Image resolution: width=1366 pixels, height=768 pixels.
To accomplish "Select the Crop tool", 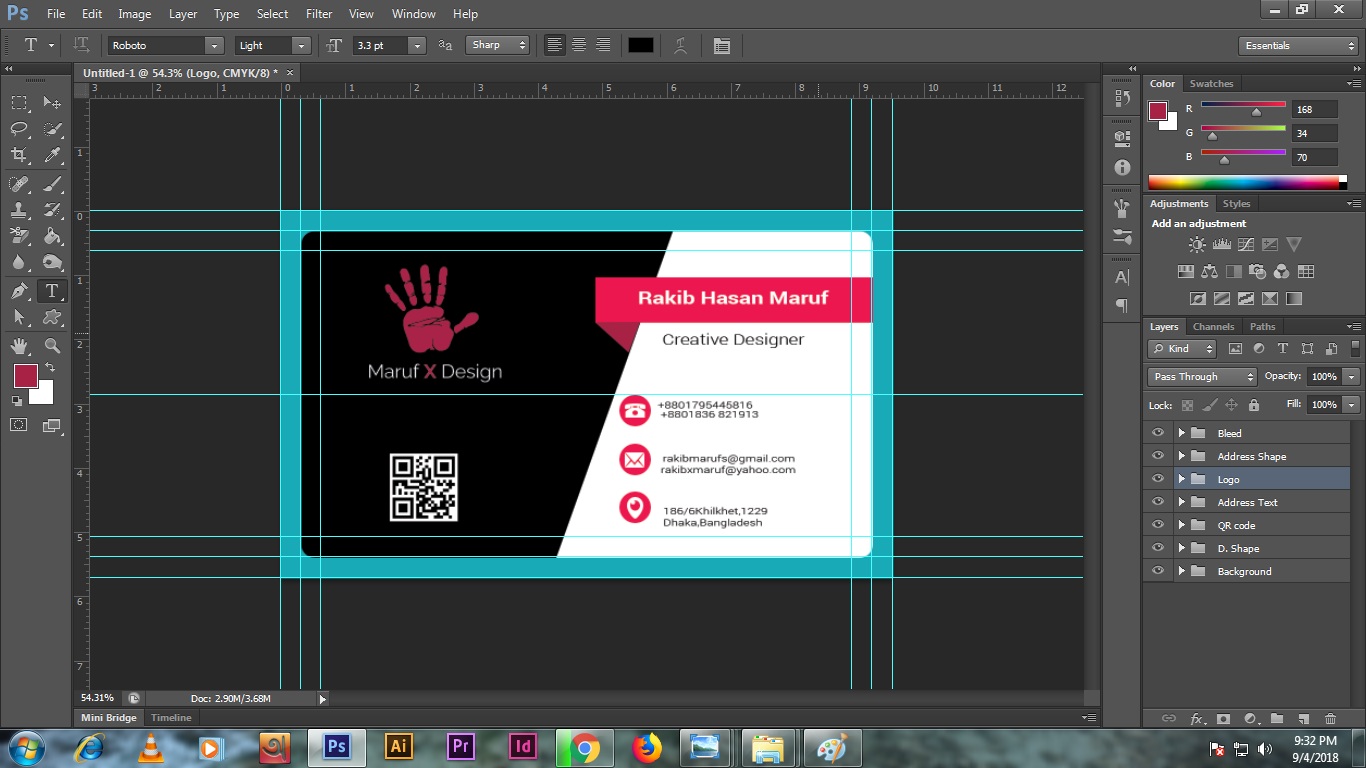I will point(19,155).
